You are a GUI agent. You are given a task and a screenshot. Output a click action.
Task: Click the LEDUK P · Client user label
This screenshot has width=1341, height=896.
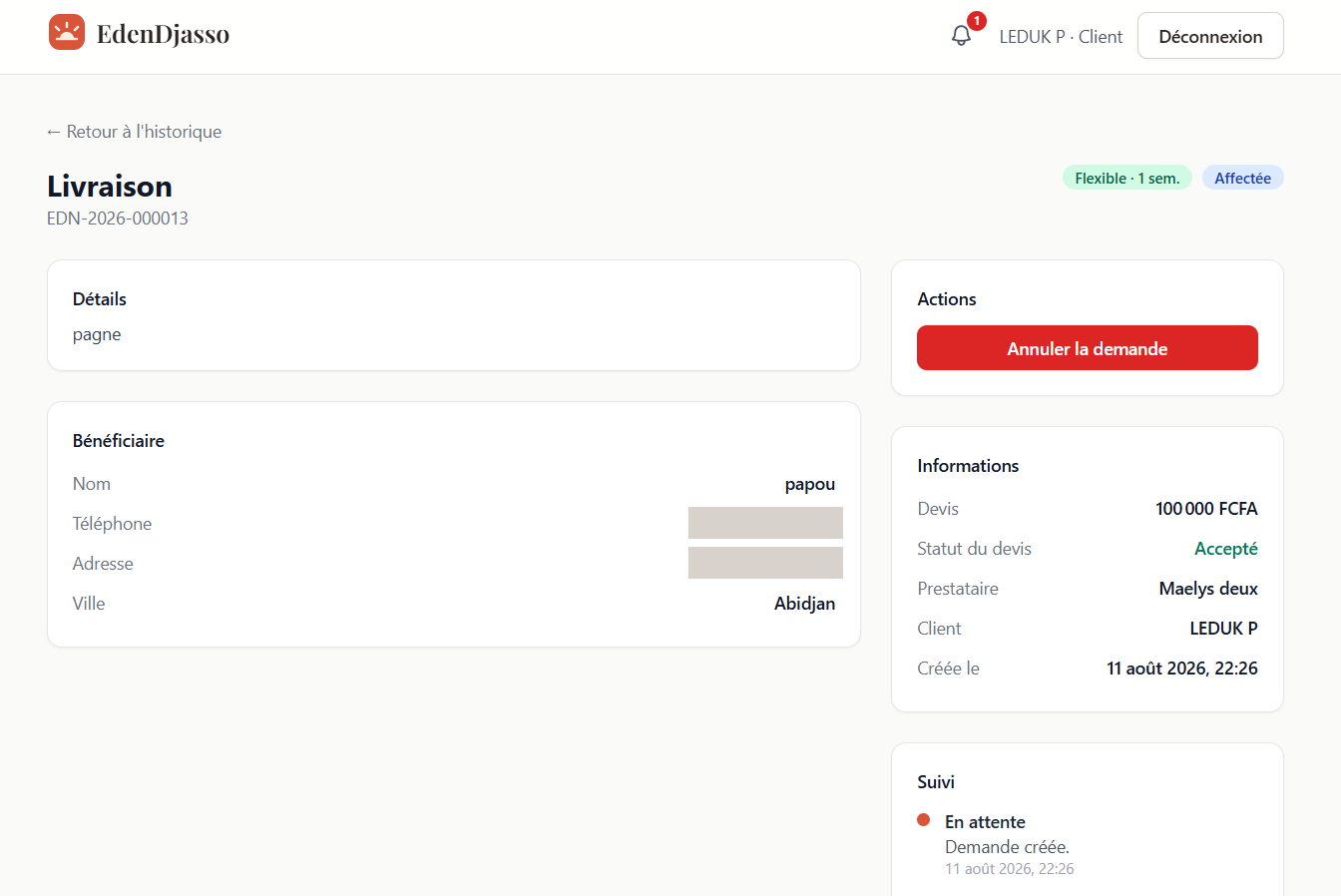[1061, 37]
